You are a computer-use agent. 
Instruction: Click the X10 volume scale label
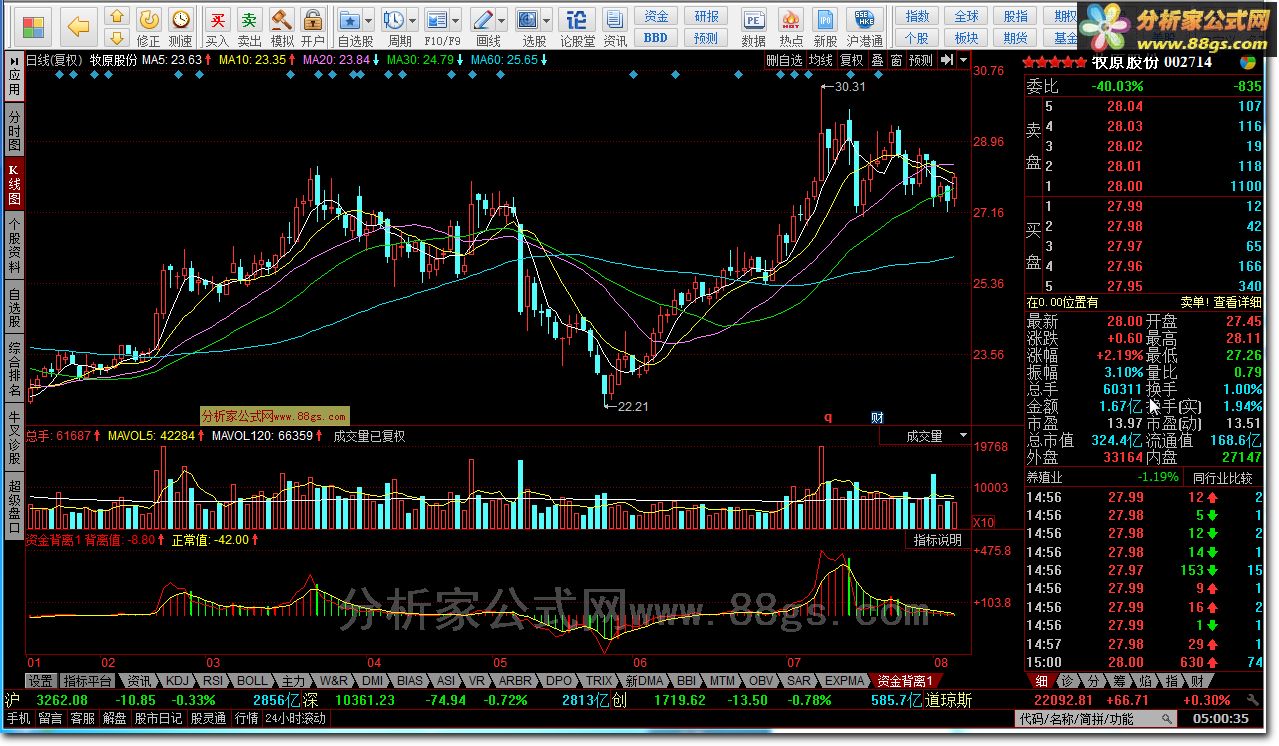[984, 522]
